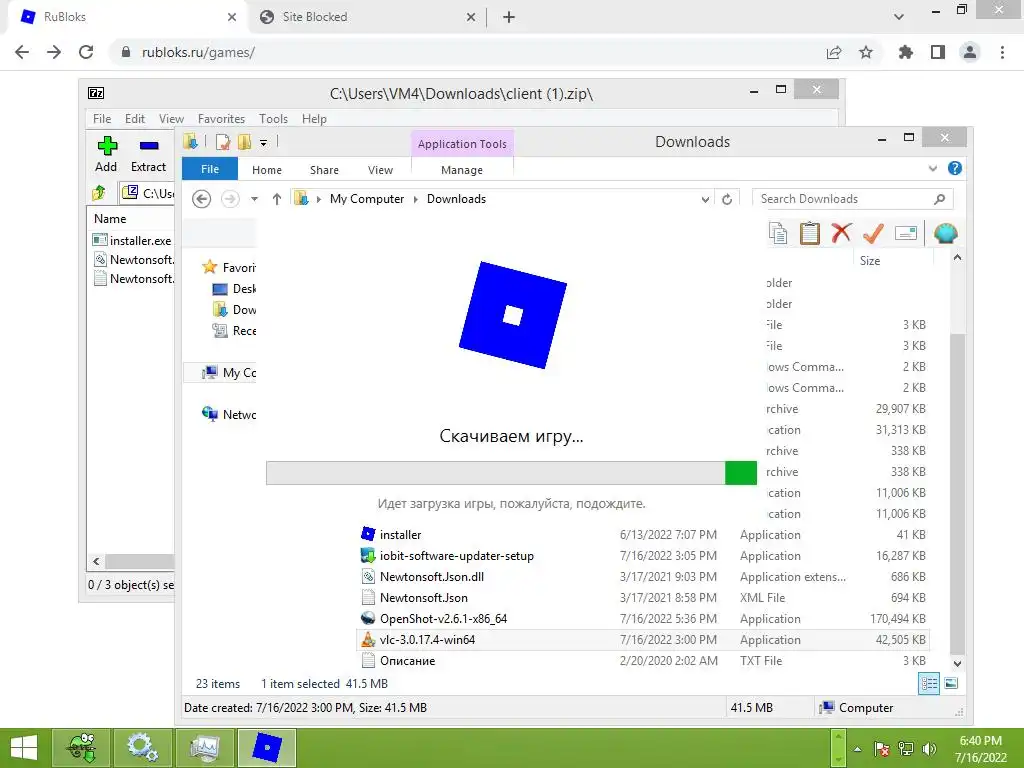The width and height of the screenshot is (1024, 768).
Task: Click the Paste clipboard toolbar icon
Action: pyautogui.click(x=810, y=233)
